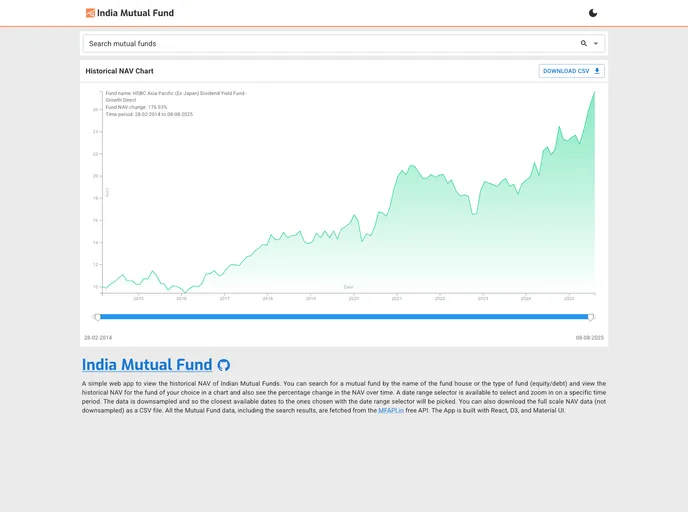Screen dimensions: 688x512
Task: Click the app description paragraph
Action: pyautogui.click(x=344, y=397)
